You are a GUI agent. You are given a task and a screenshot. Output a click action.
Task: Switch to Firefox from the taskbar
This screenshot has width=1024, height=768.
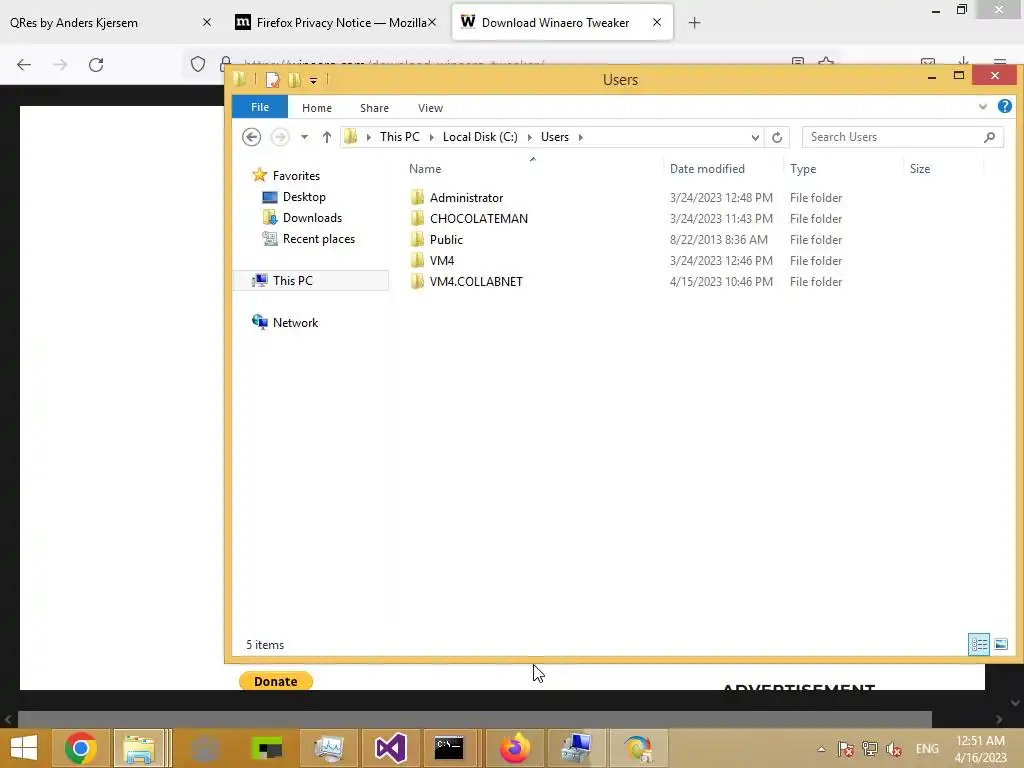tap(515, 748)
